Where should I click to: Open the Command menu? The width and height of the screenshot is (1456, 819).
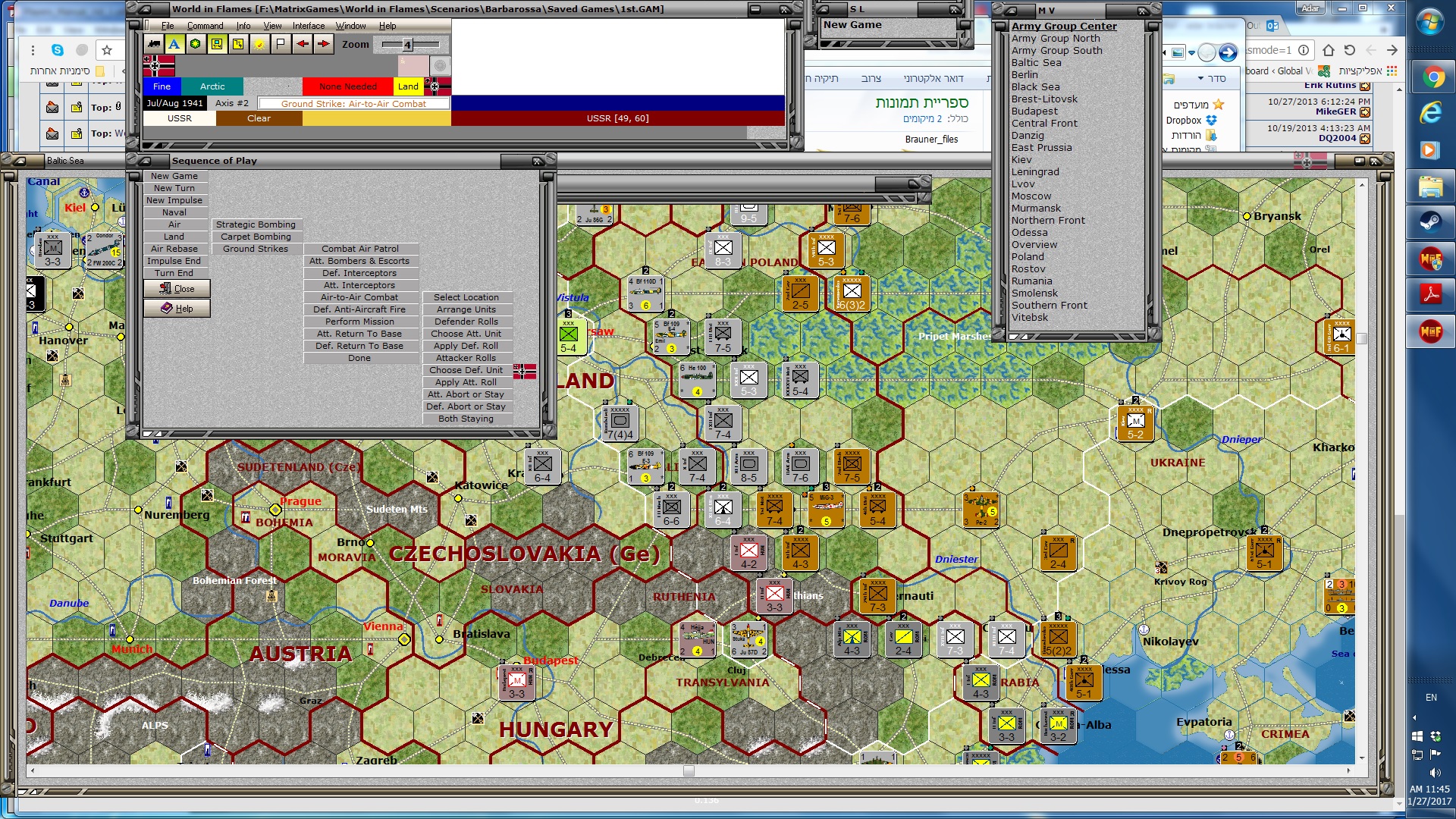(x=205, y=26)
